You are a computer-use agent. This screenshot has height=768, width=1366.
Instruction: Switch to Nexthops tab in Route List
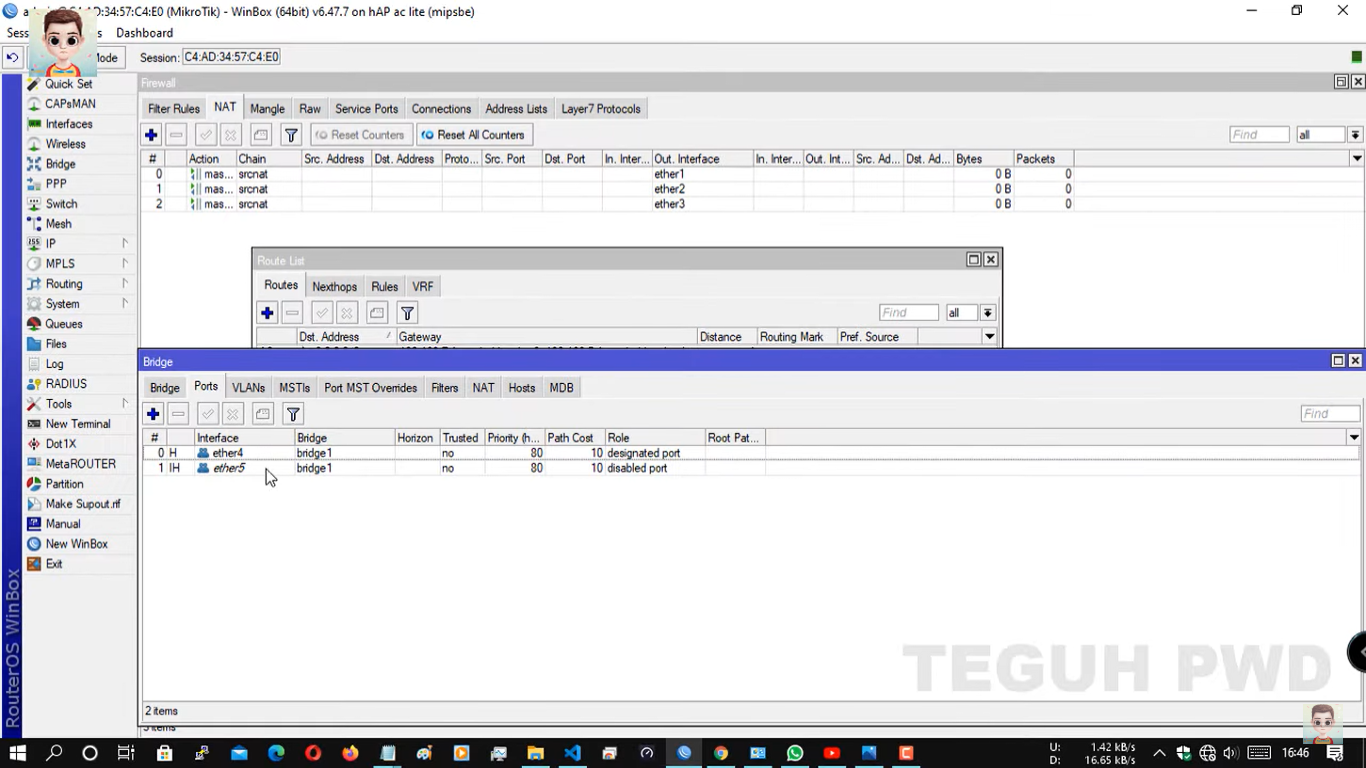pos(334,287)
